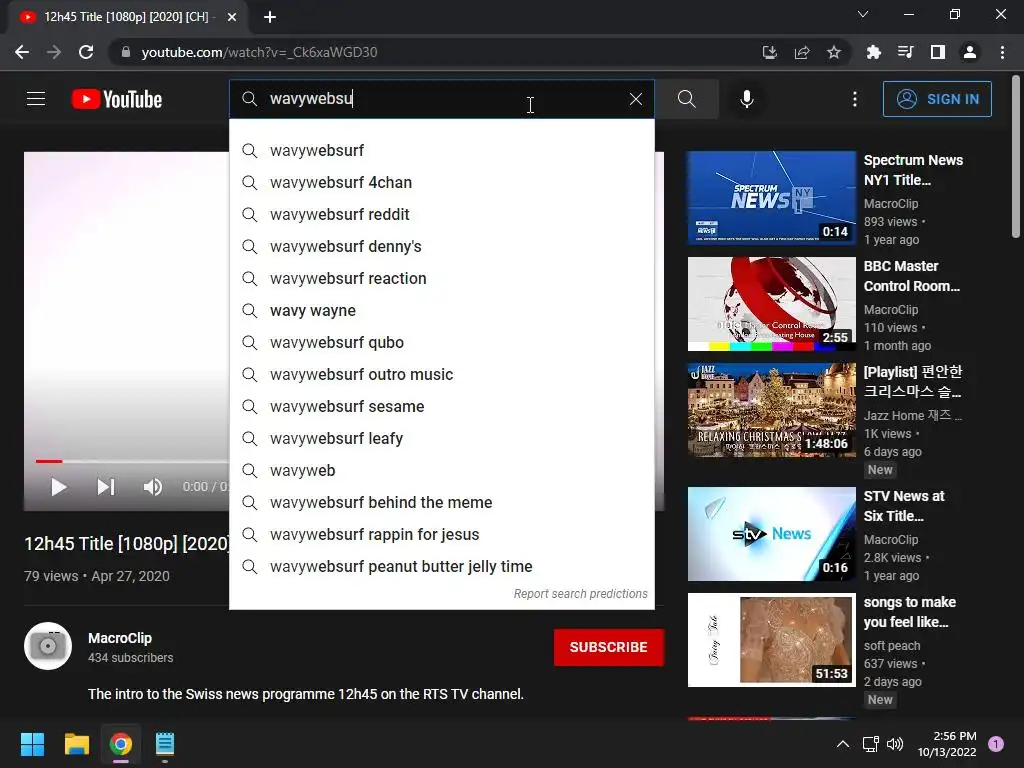Reload the page
This screenshot has height=768, width=1024.
tap(86, 52)
